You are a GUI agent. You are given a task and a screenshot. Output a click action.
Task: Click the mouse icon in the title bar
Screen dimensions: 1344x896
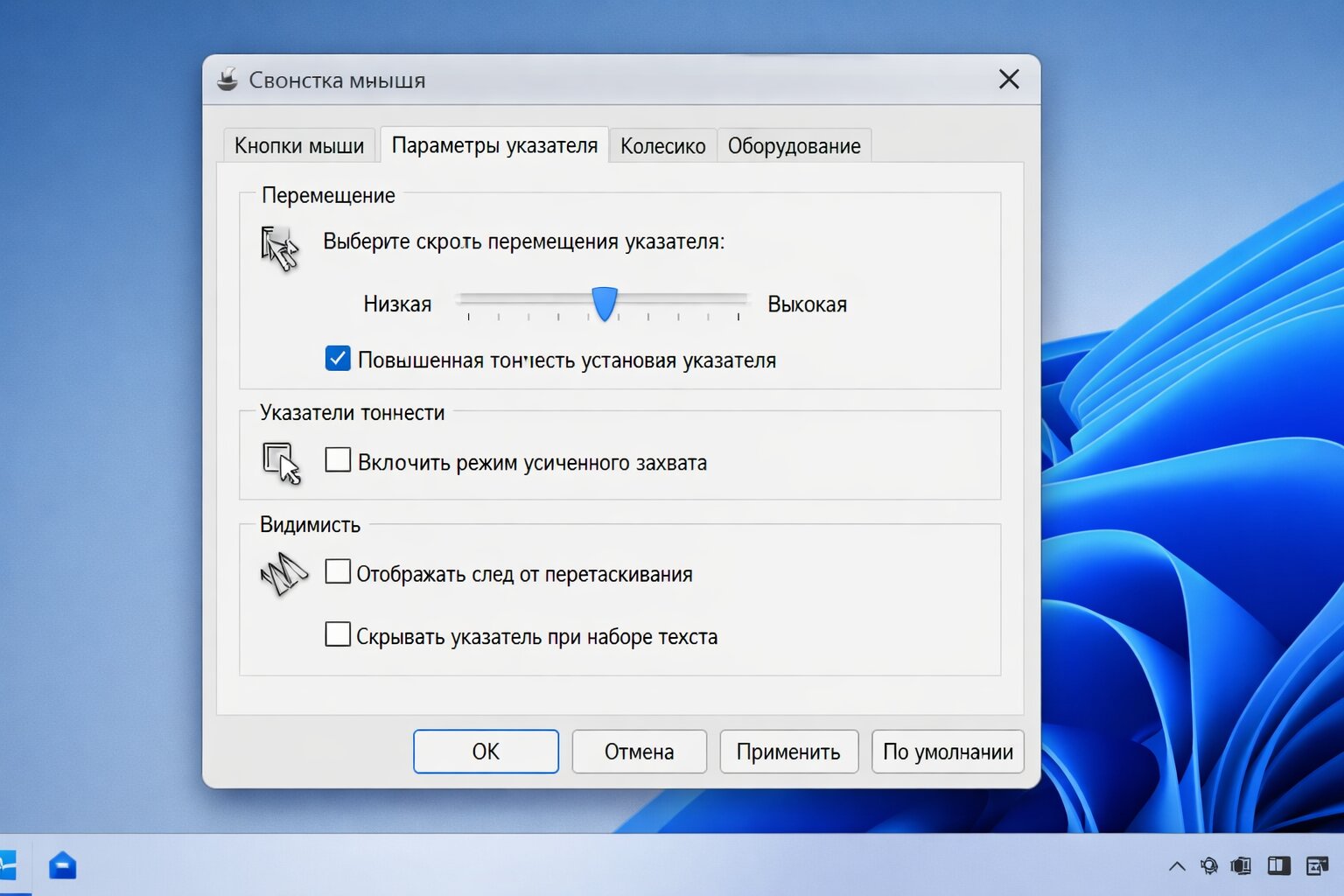point(227,80)
